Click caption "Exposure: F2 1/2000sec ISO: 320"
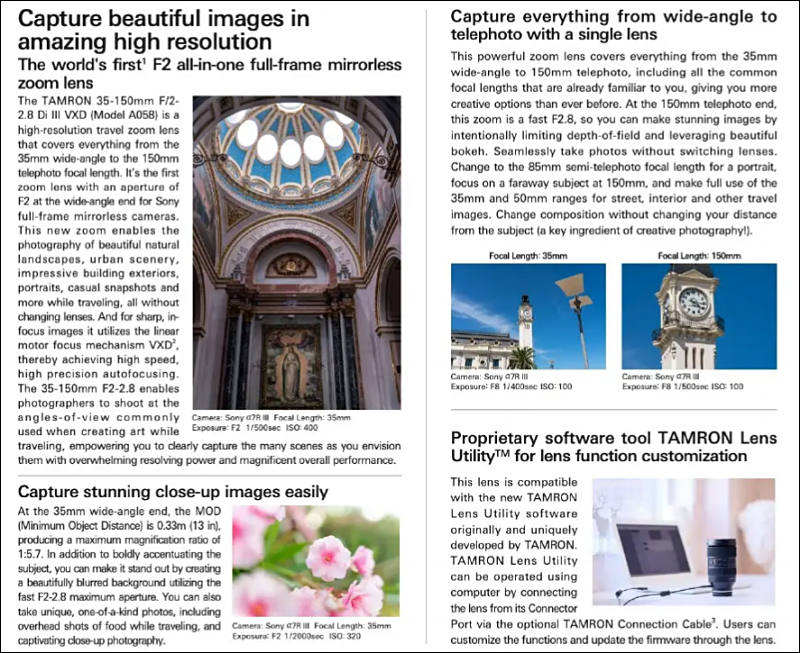This screenshot has height=653, width=800. click(296, 636)
